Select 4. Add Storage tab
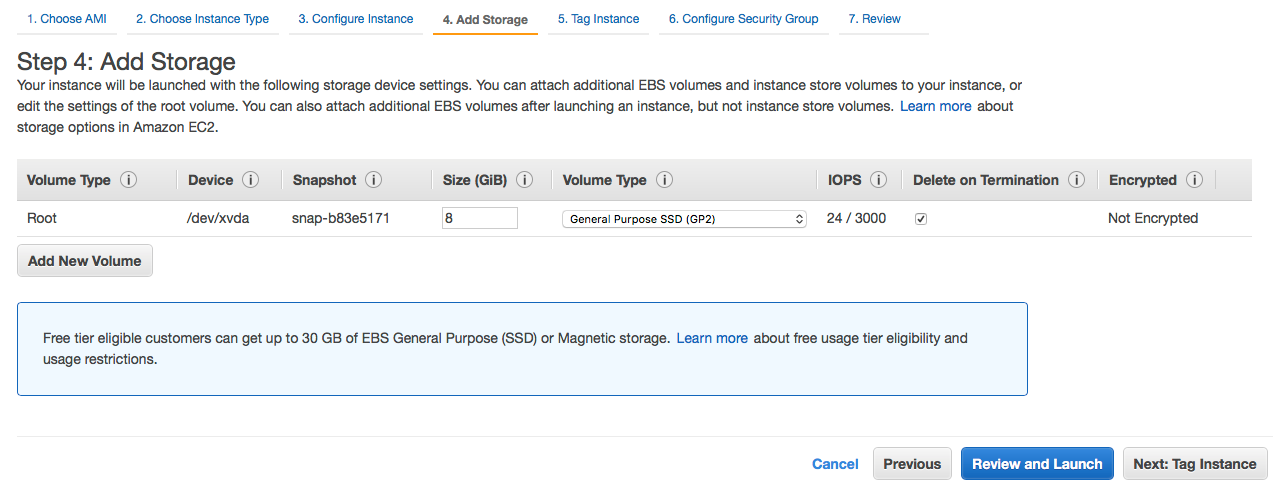The image size is (1282, 492). coord(485,19)
